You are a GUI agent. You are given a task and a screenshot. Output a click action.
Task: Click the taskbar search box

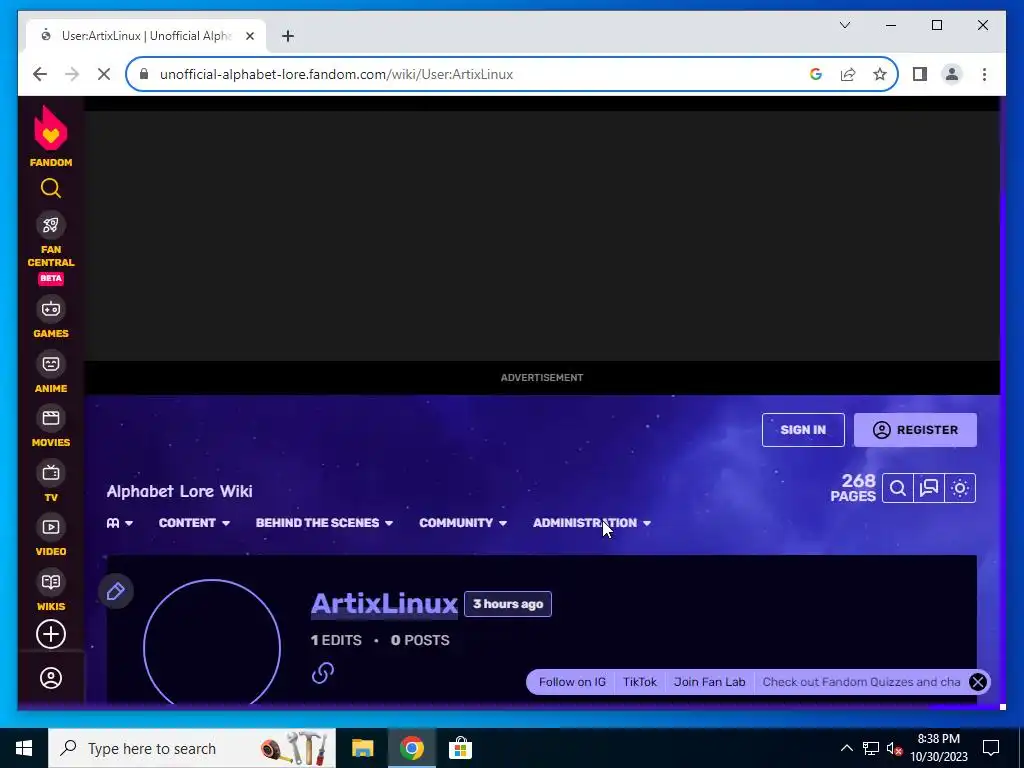pyautogui.click(x=192, y=748)
